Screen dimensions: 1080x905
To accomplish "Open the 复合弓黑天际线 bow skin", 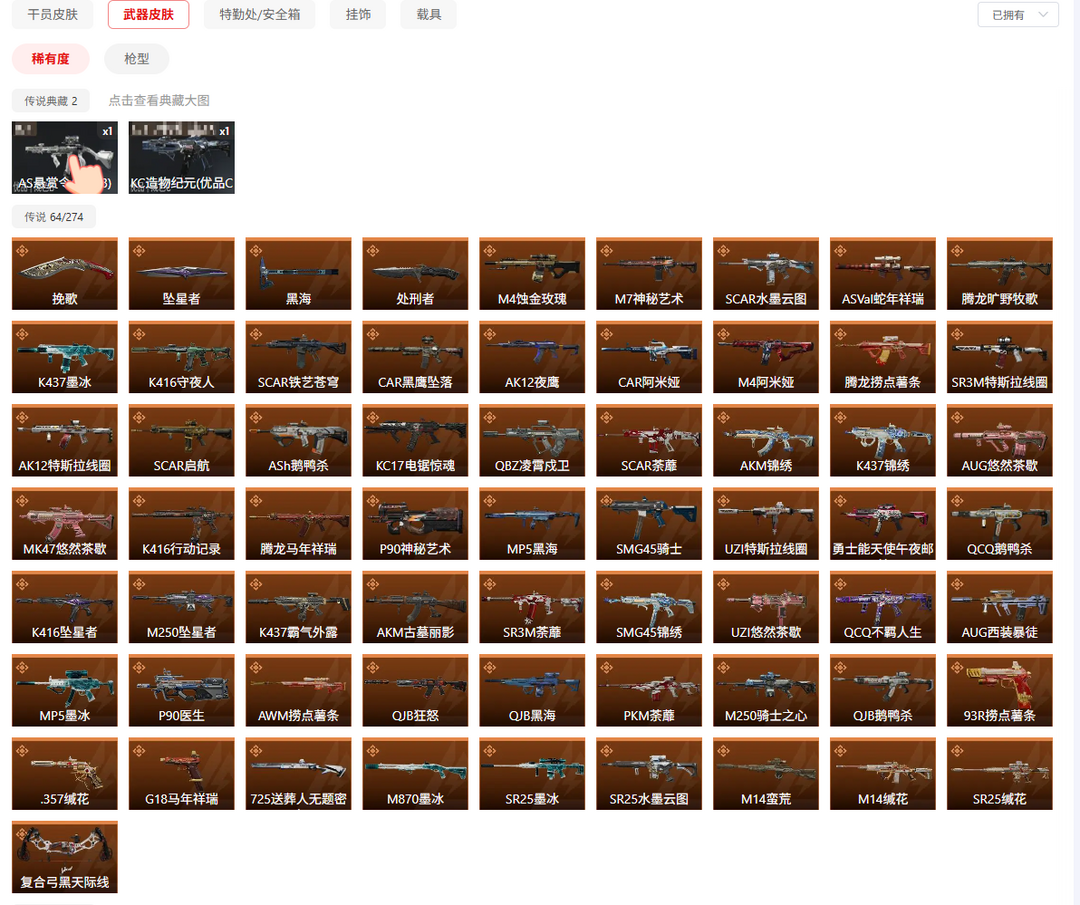I will tap(65, 857).
